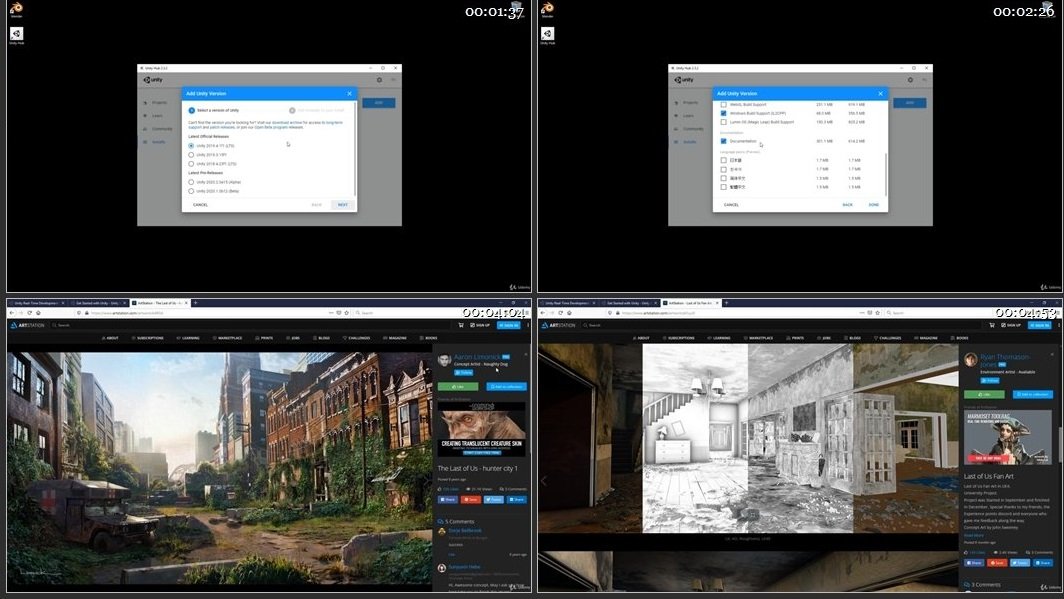Switch to Unity Real-Time Development tab in hunter city browser
Screen dimensions: 1064x599
pyautogui.click(x=37, y=303)
